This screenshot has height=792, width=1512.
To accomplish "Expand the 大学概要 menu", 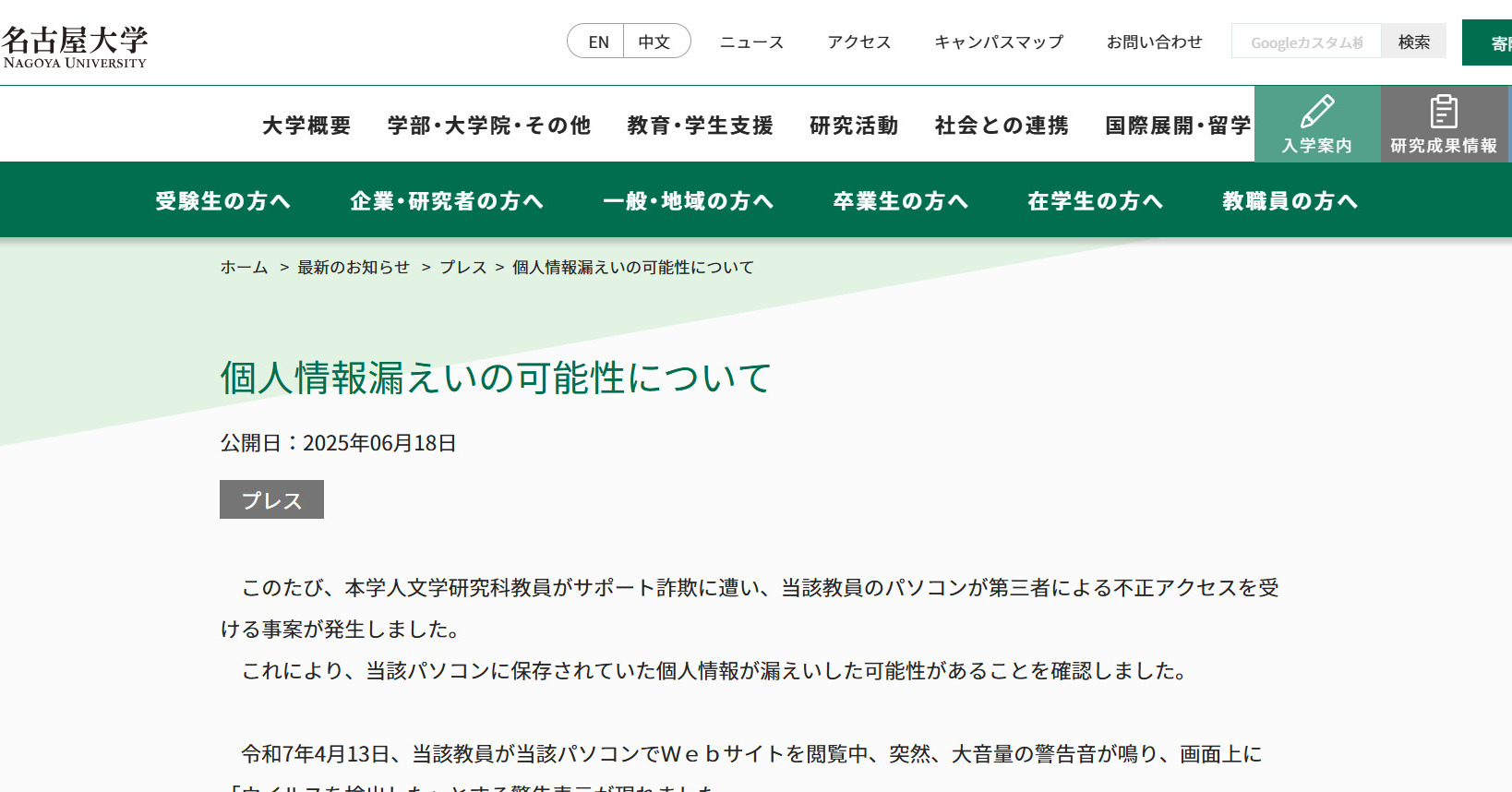I will tap(306, 126).
